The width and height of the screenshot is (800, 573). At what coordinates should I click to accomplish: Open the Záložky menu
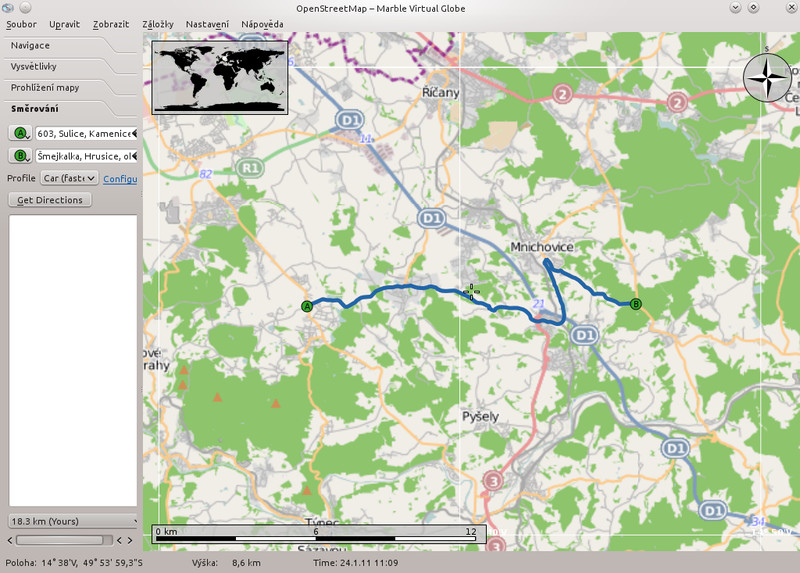158,24
